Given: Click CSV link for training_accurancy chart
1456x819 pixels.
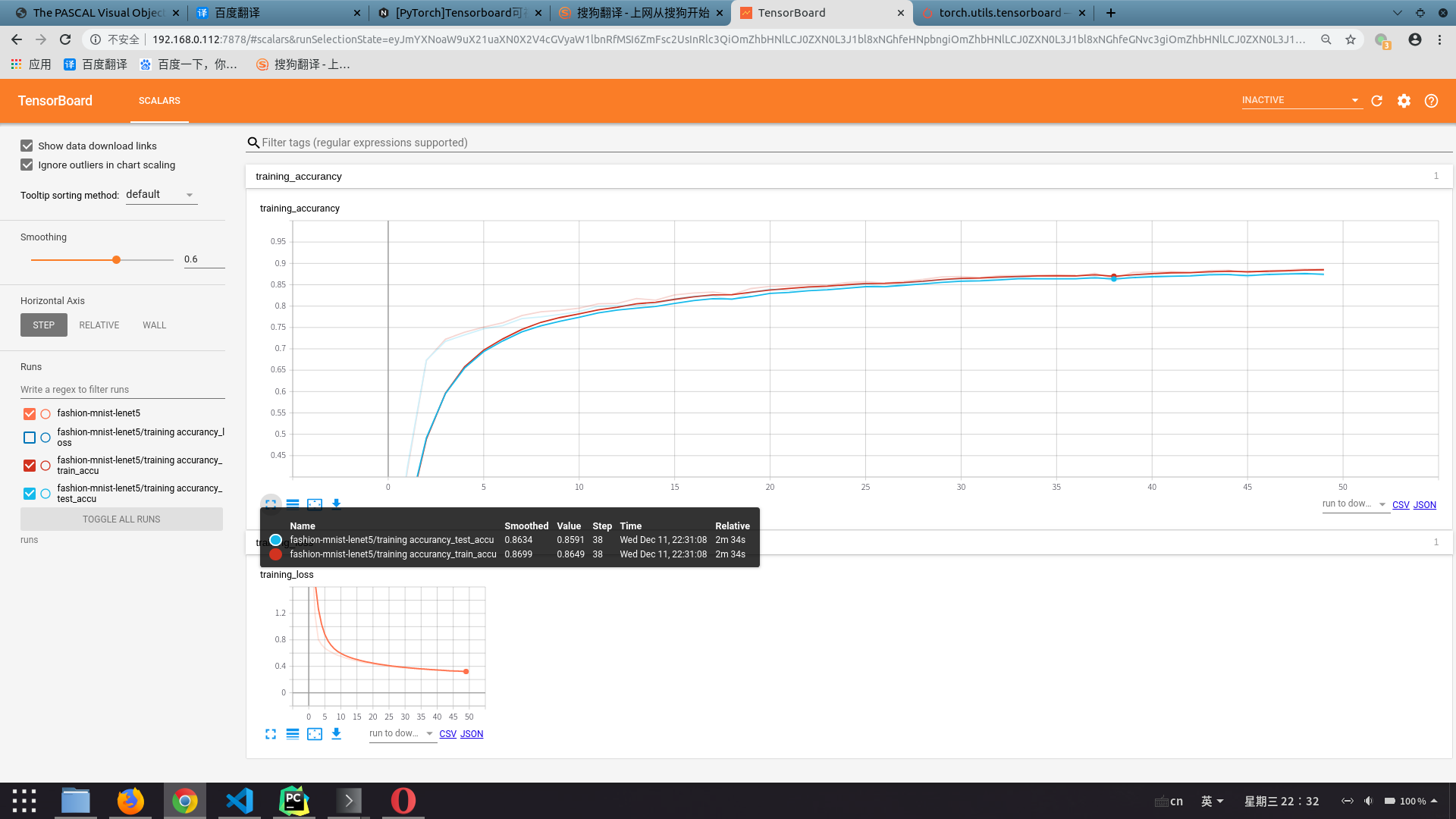Looking at the screenshot, I should tap(1401, 505).
